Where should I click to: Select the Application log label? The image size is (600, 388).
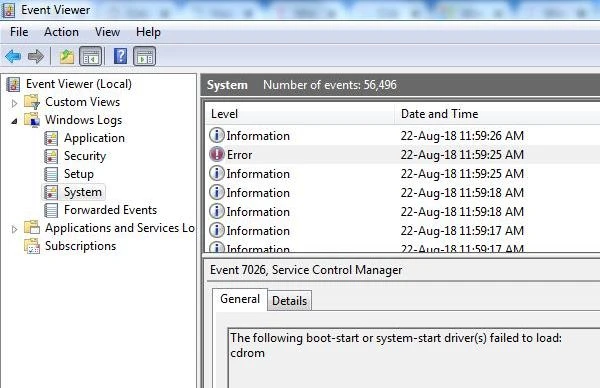pyautogui.click(x=95, y=138)
